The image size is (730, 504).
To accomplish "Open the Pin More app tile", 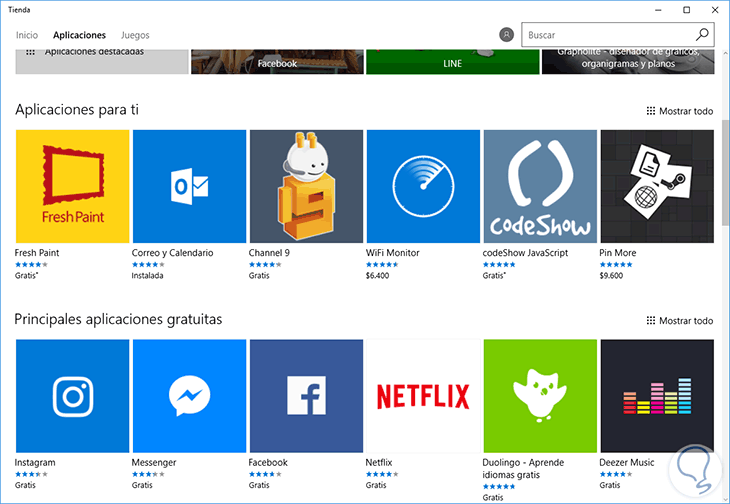I will [x=657, y=186].
